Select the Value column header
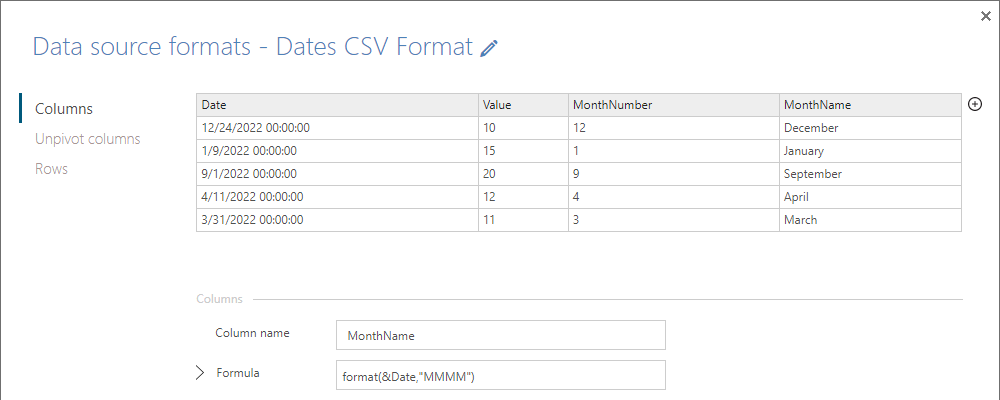This screenshot has height=400, width=1000. click(523, 105)
